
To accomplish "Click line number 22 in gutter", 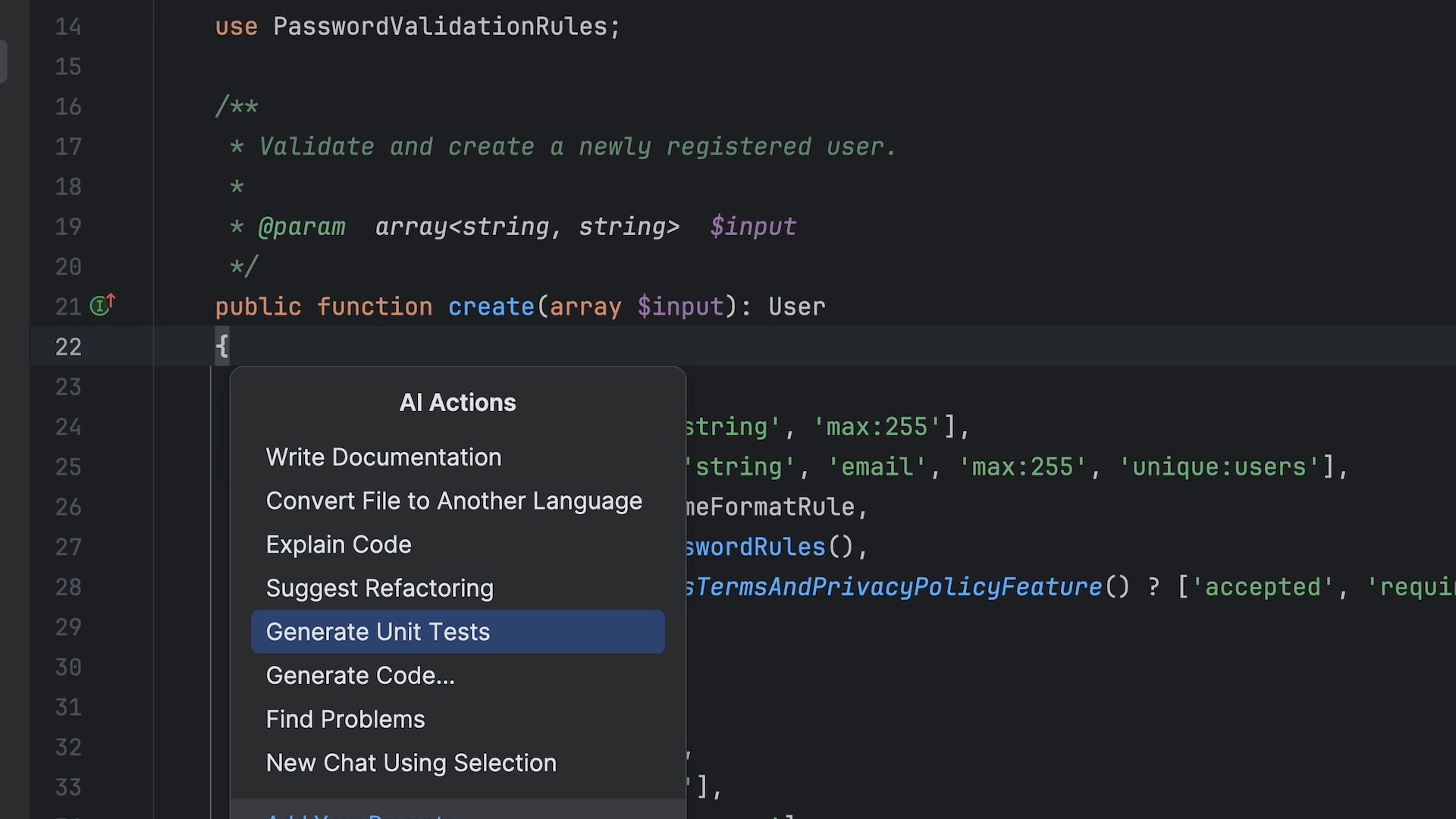I will (68, 347).
